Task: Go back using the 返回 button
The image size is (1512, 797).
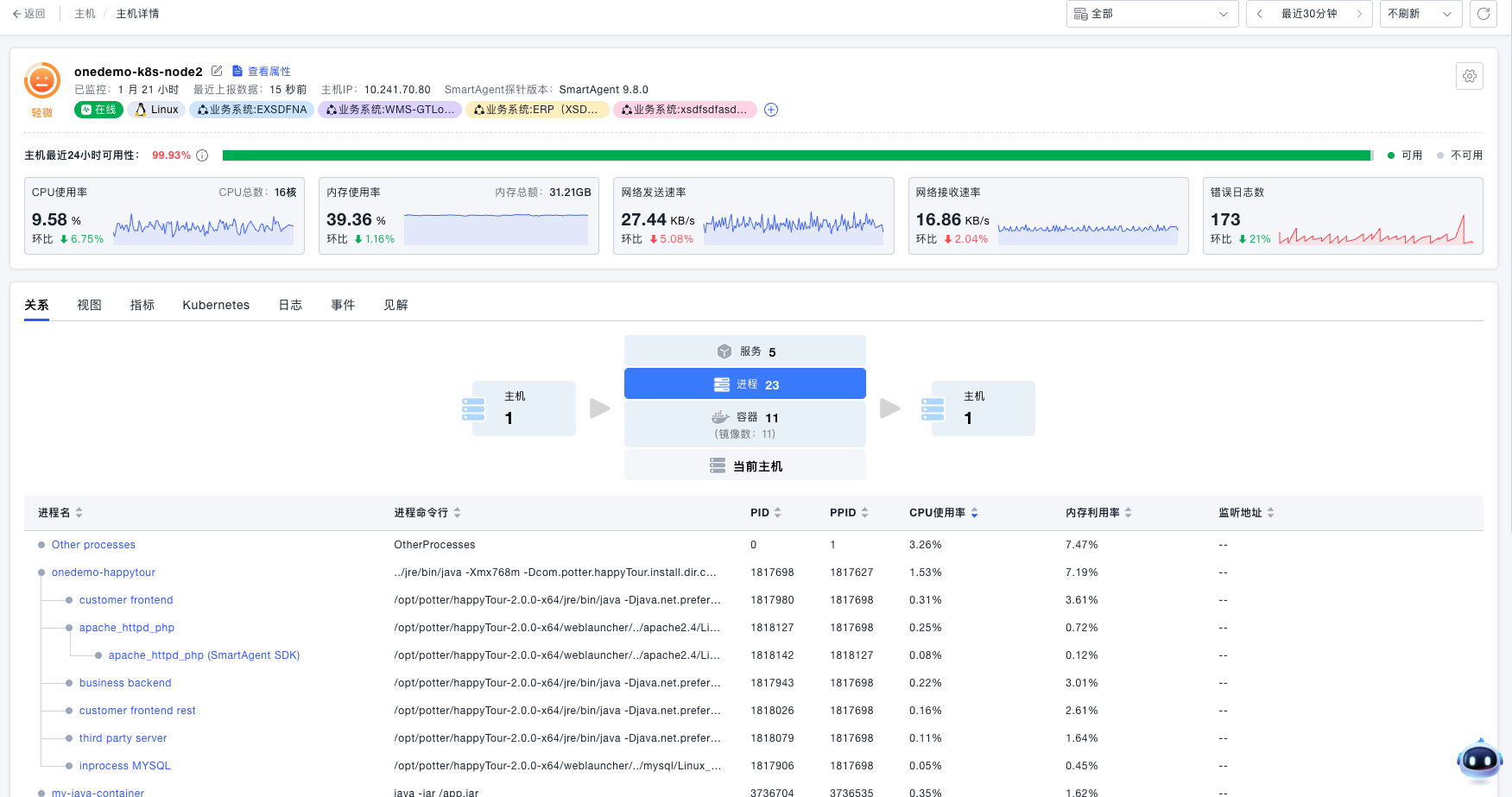Action: (x=28, y=14)
